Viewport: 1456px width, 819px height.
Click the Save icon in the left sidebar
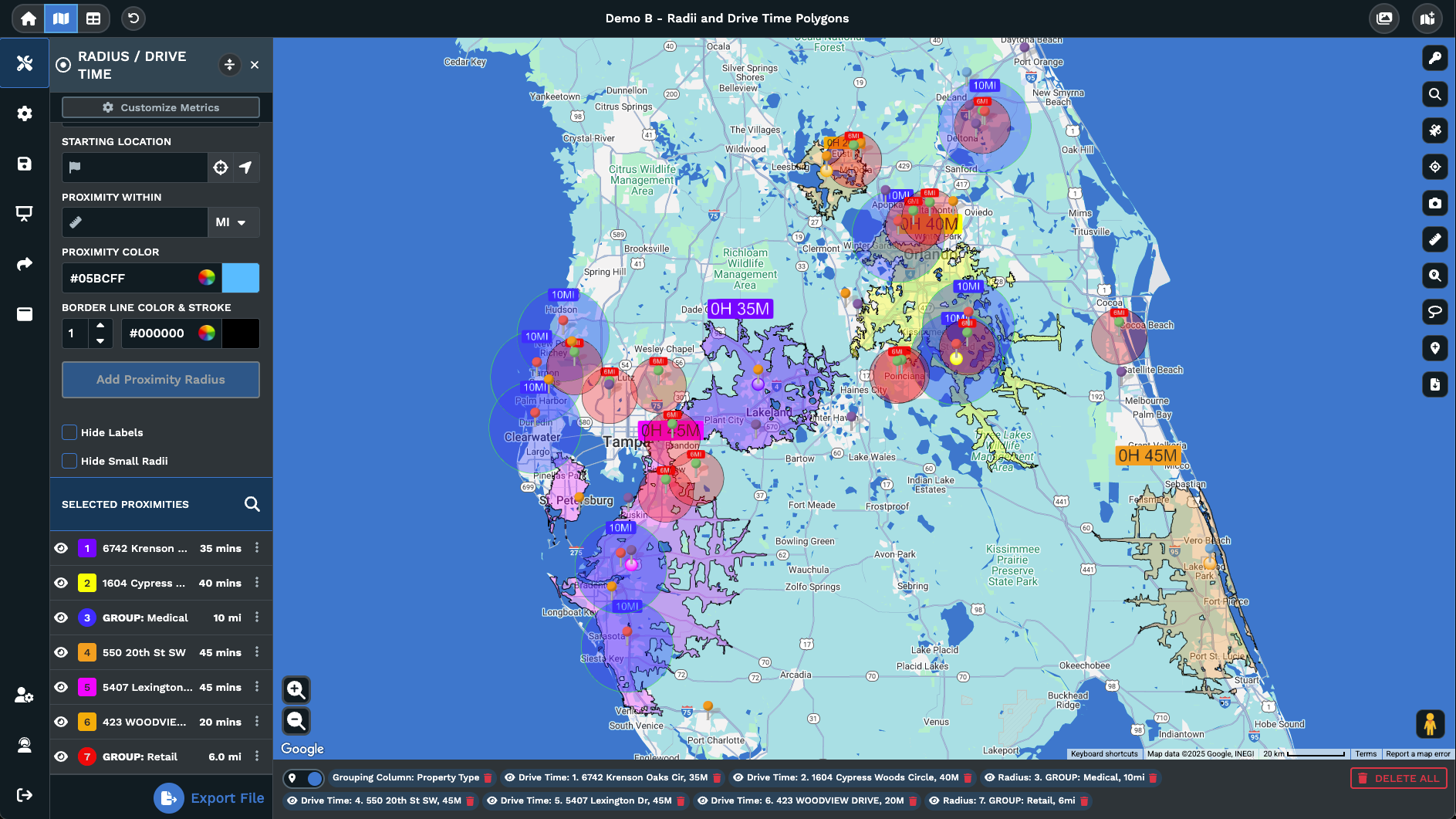[x=24, y=164]
